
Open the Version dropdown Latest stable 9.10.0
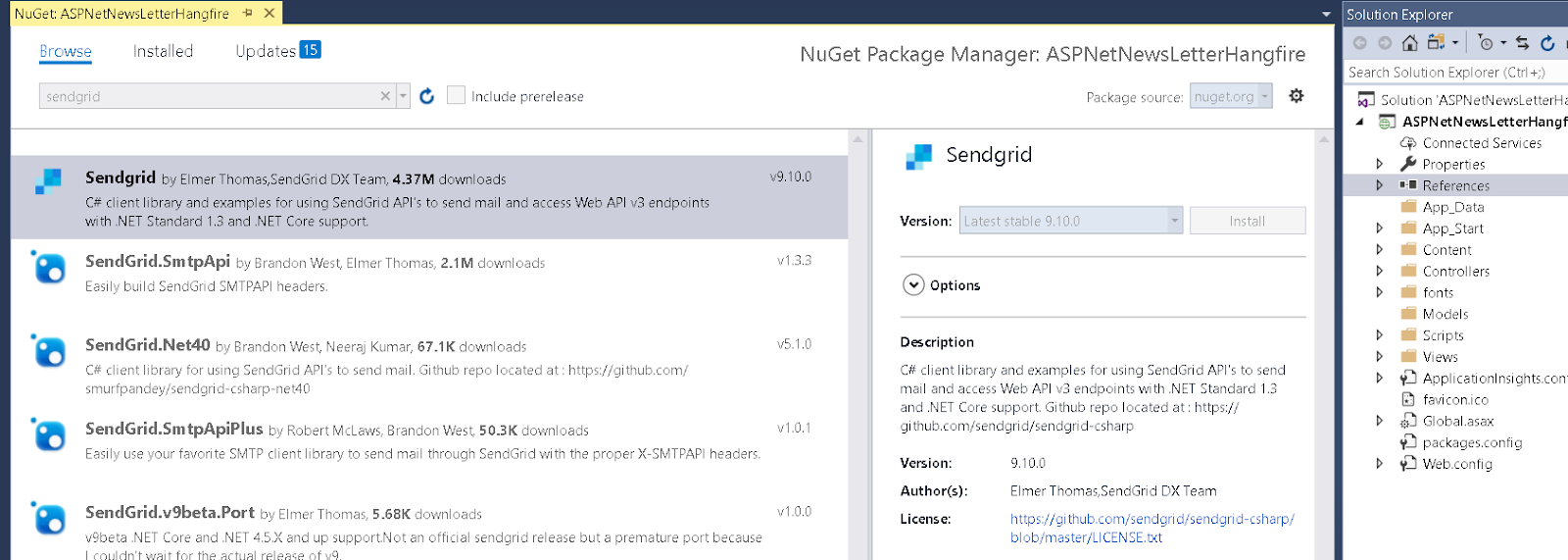click(1071, 221)
